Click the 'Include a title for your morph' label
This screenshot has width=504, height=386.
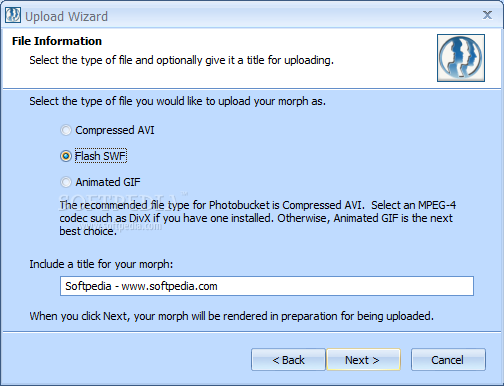[101, 264]
